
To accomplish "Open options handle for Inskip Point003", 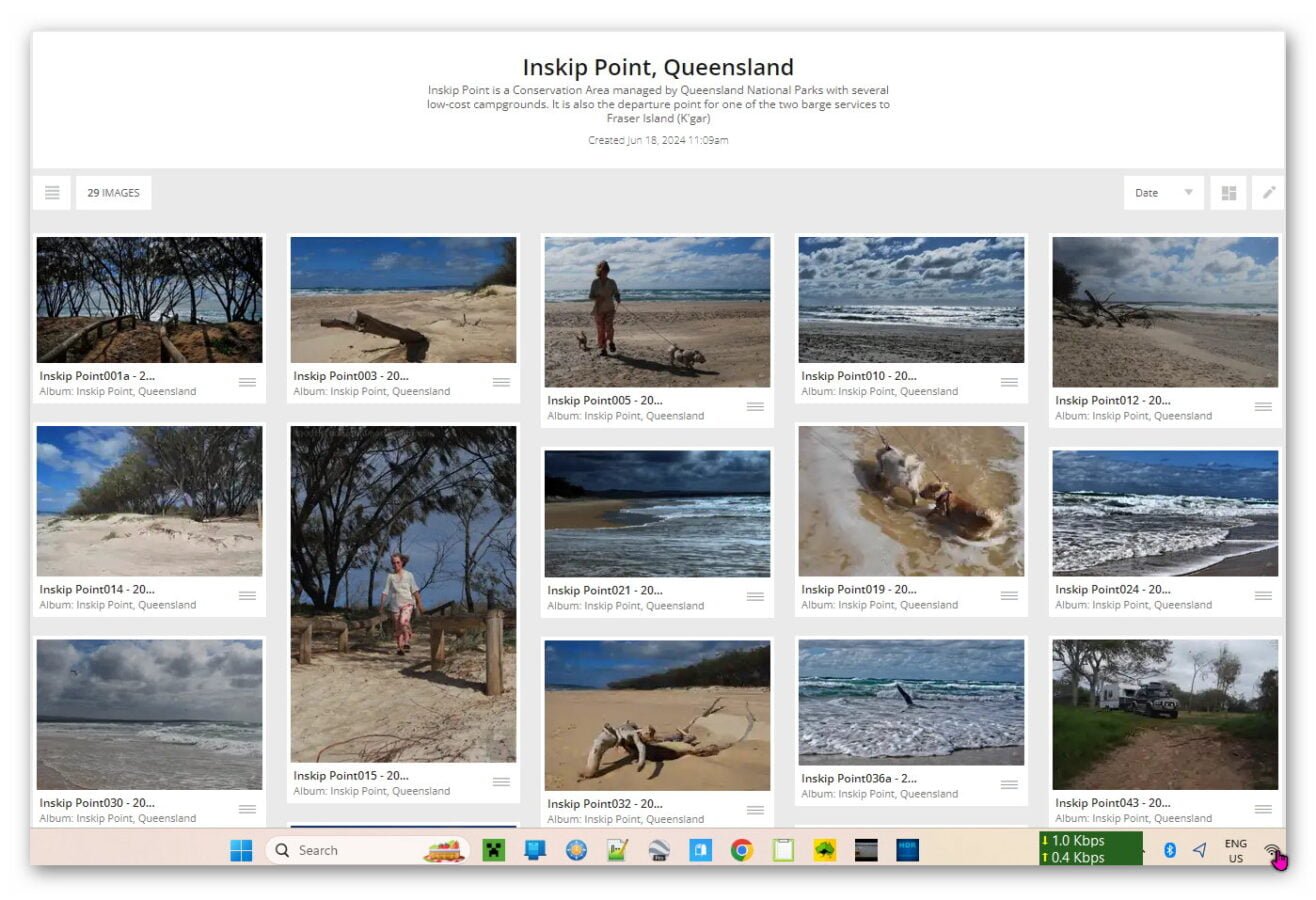I will pos(501,382).
